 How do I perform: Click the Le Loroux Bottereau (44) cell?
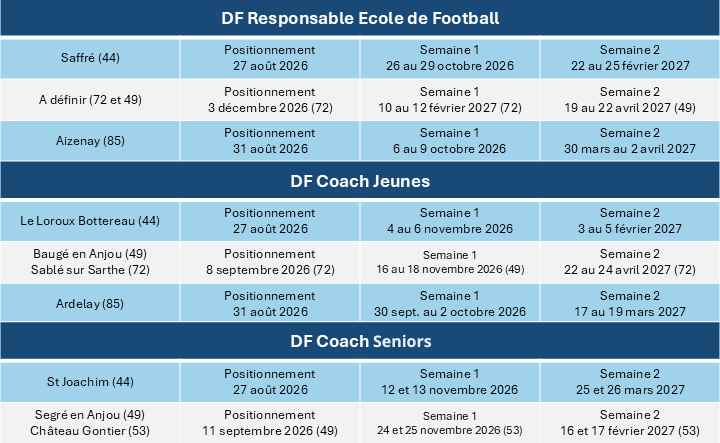tap(90, 220)
